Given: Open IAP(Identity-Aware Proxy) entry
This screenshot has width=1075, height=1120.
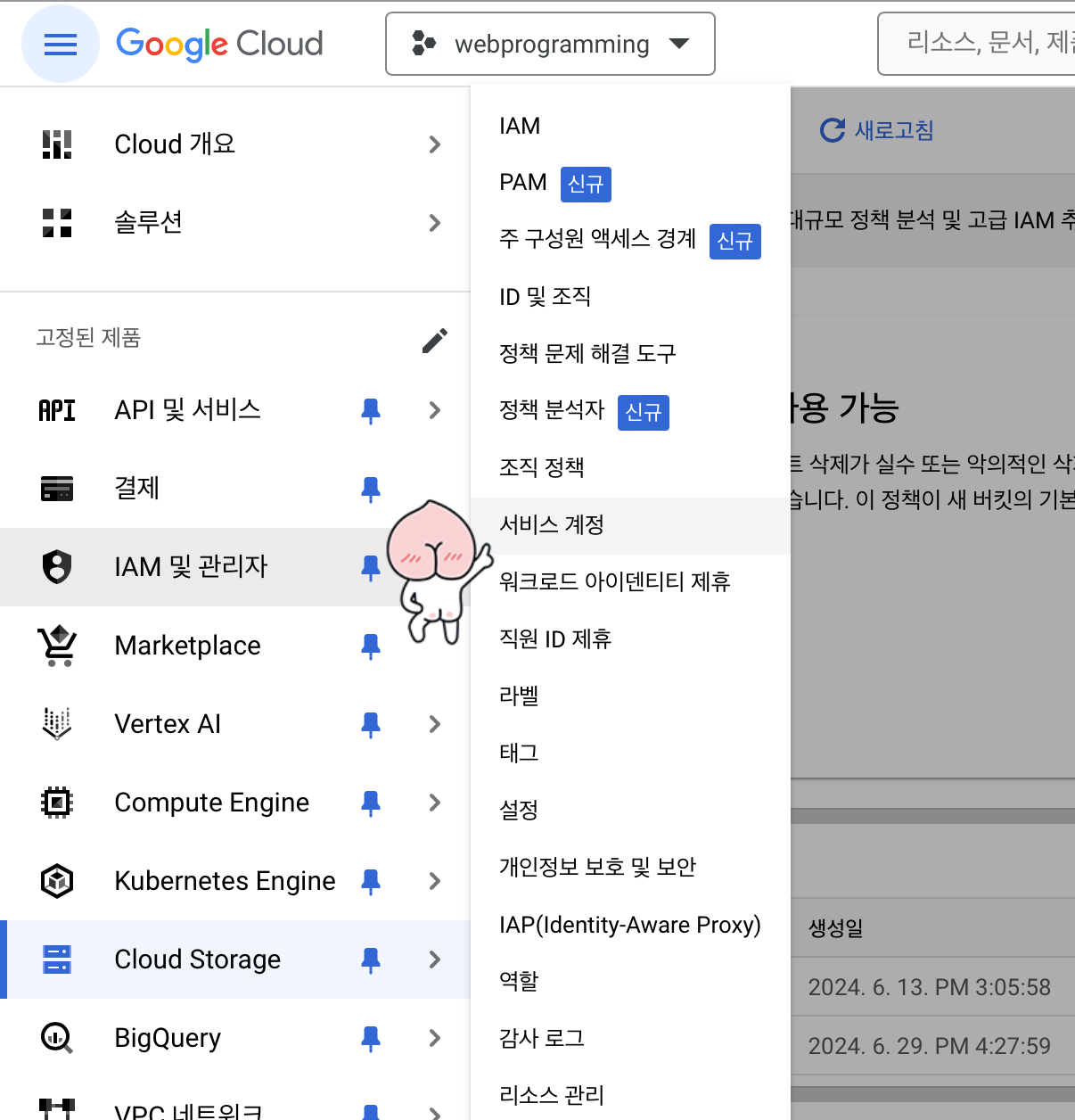Looking at the screenshot, I should (630, 925).
